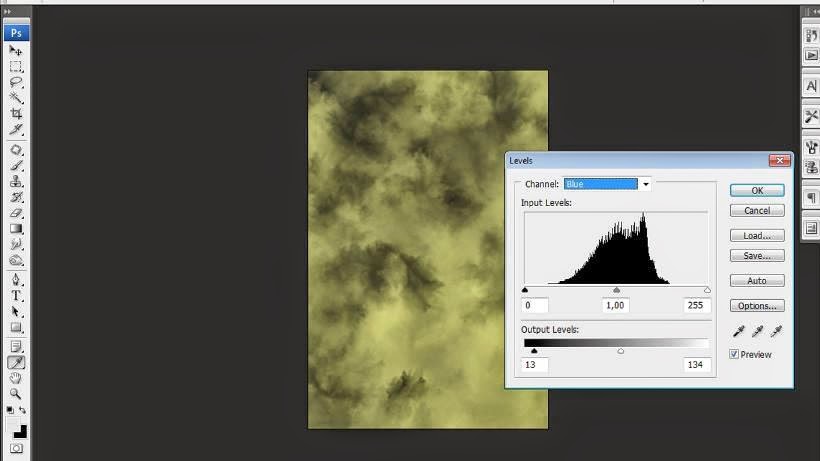
Task: Open the Layer Comps panel icon
Action: point(811,228)
